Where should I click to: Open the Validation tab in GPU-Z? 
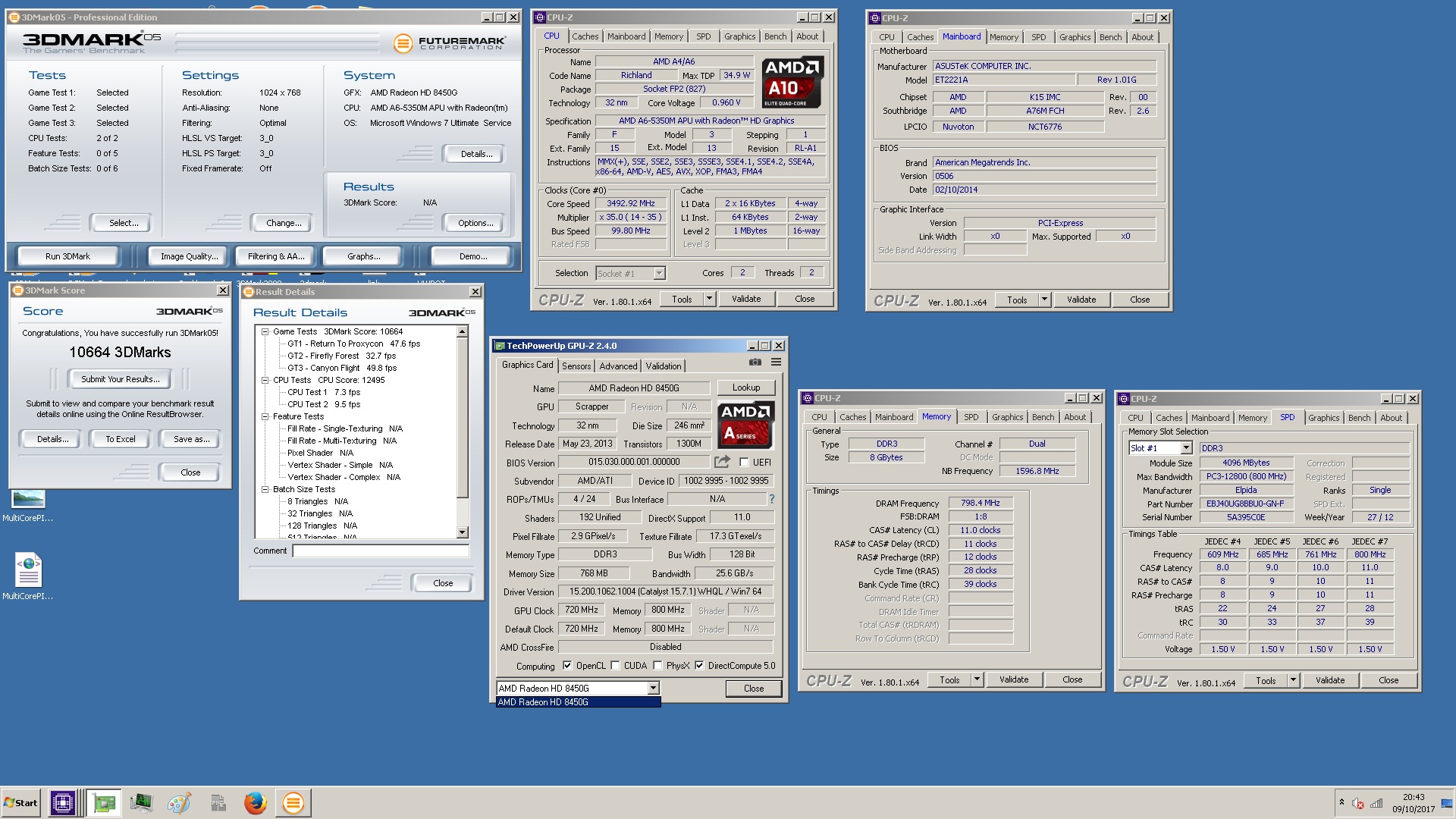pos(664,366)
